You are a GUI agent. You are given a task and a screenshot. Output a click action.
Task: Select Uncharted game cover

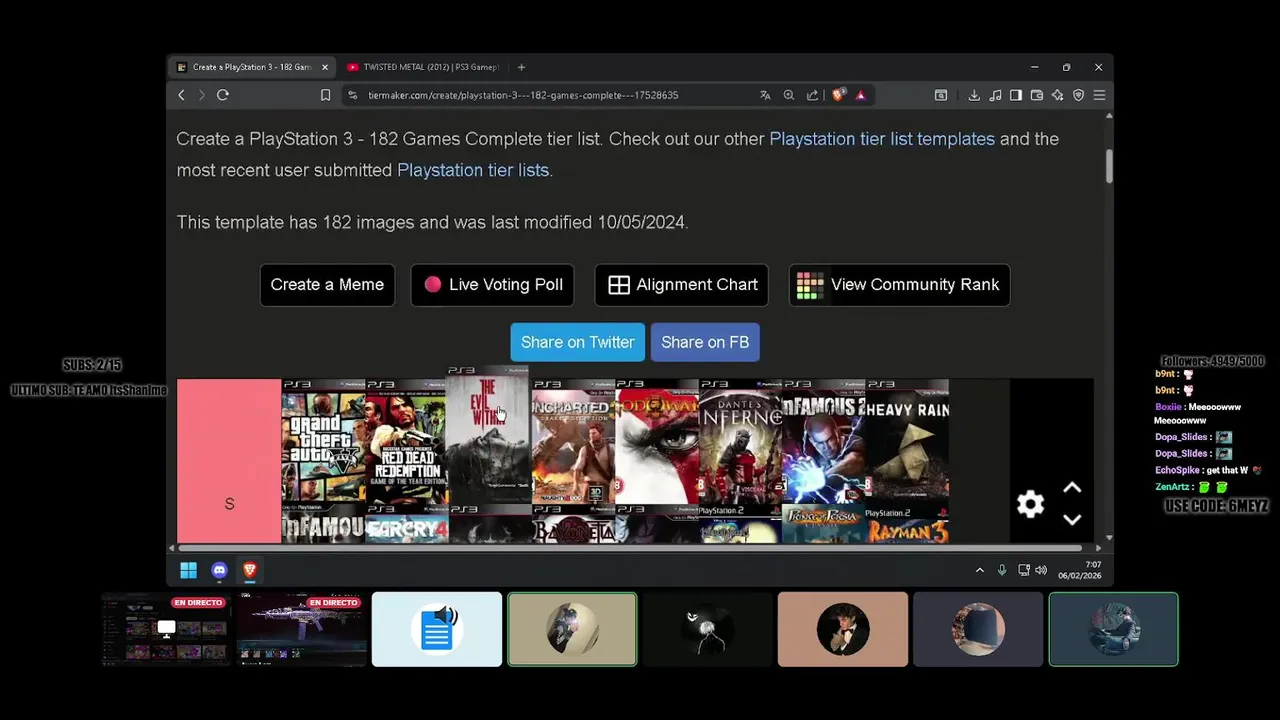tap(573, 440)
